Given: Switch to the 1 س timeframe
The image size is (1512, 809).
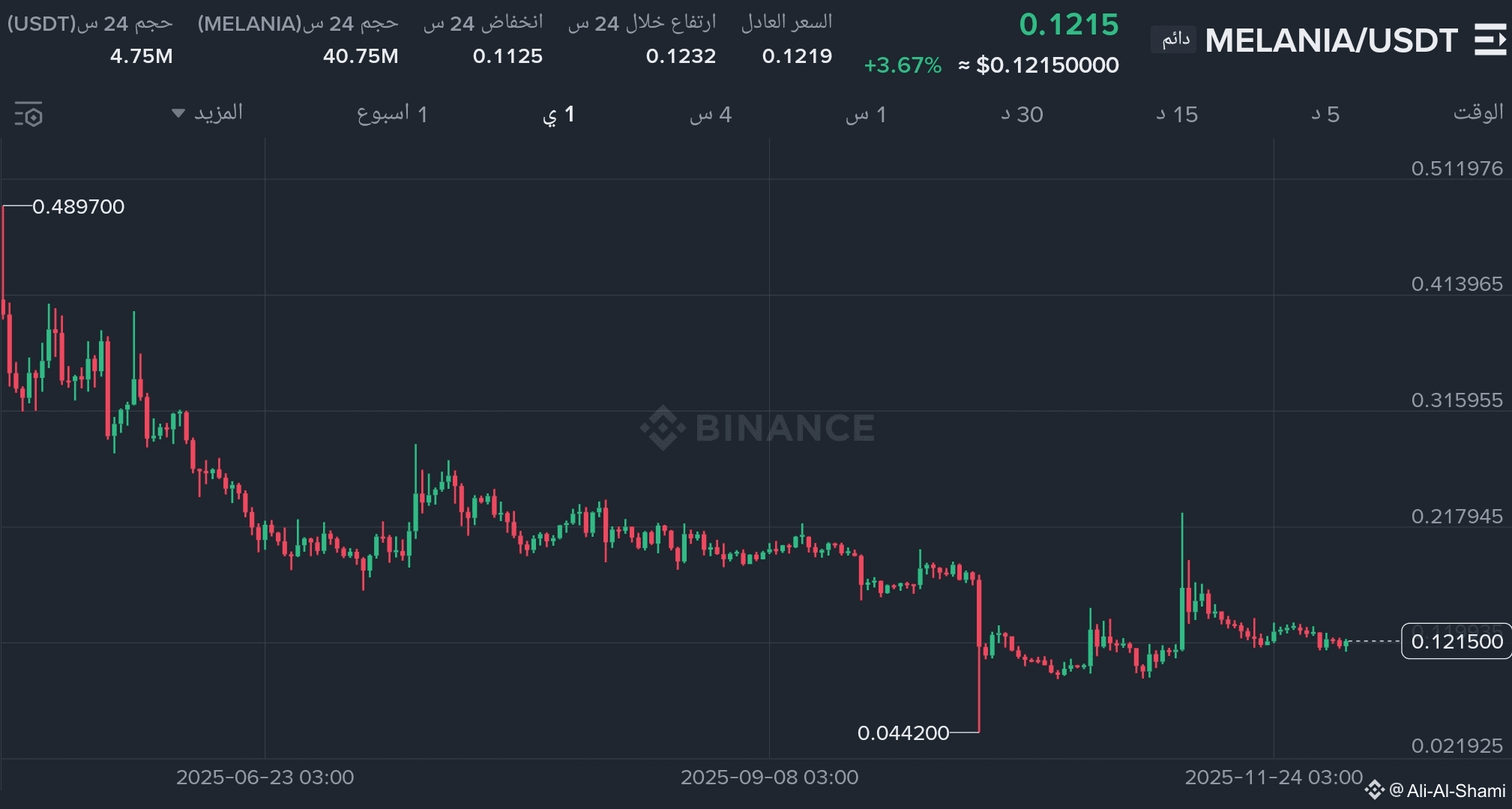Looking at the screenshot, I should tap(866, 114).
